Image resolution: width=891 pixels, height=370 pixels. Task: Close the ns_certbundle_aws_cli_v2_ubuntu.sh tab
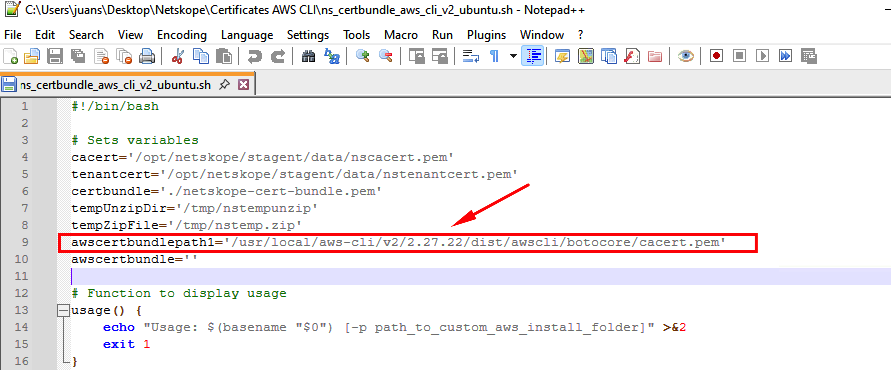[243, 85]
